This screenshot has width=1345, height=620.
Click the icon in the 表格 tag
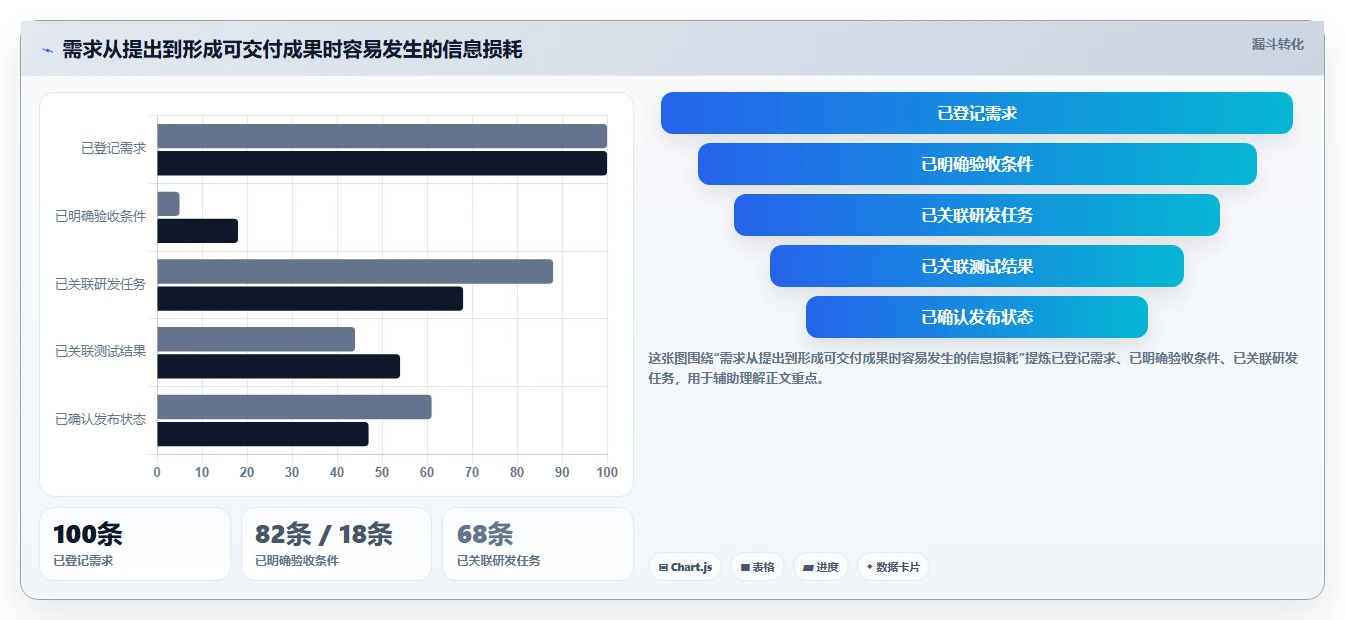coord(745,567)
